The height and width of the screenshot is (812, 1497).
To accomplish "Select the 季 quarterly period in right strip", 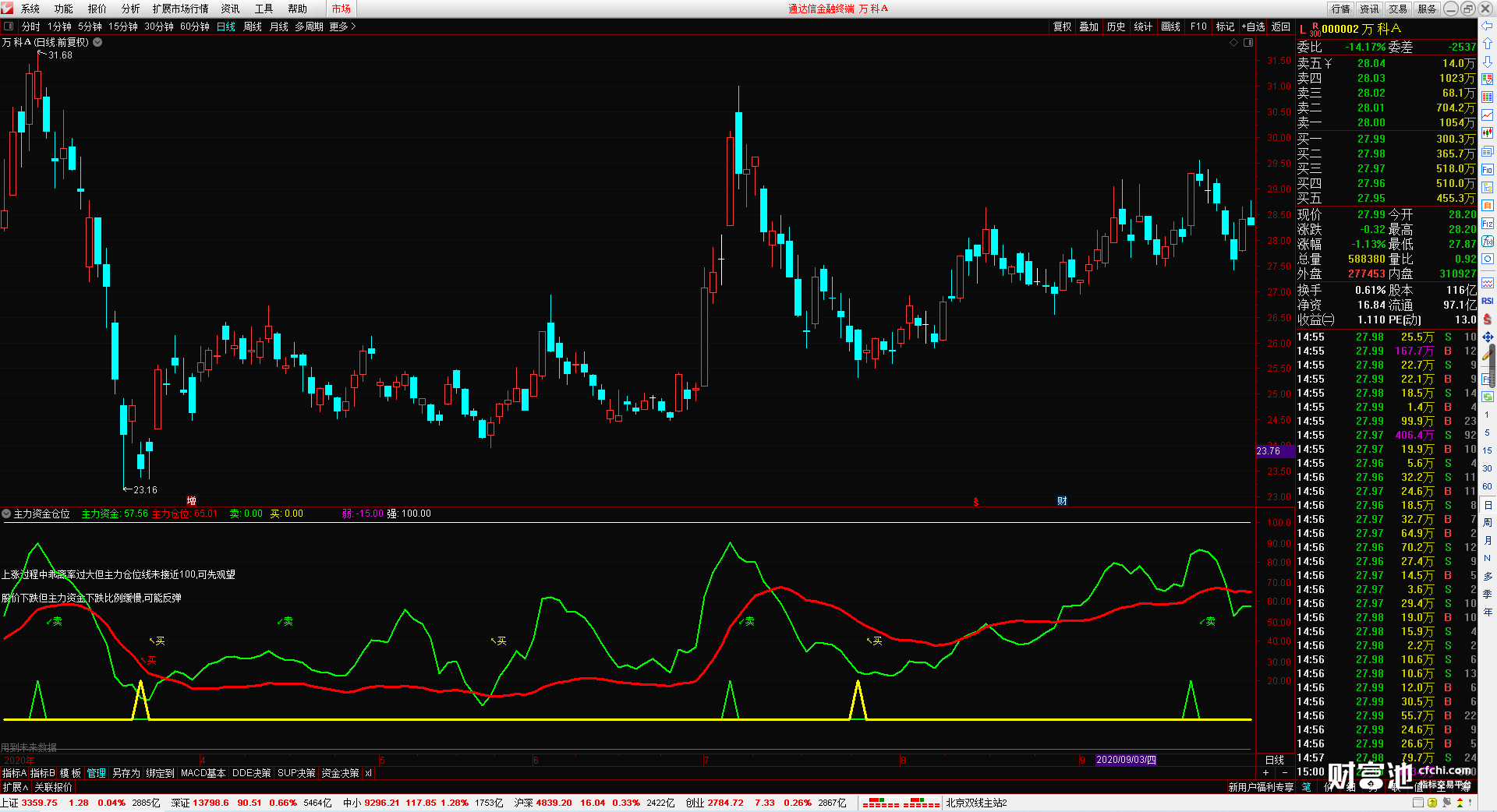I will (x=1487, y=594).
